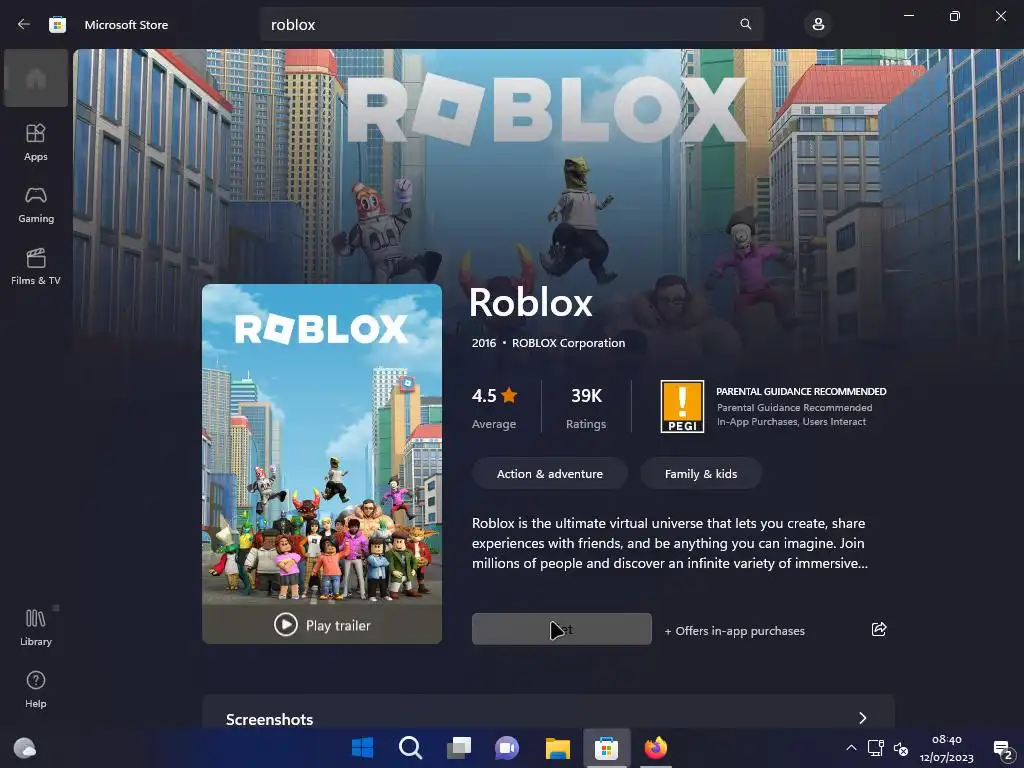Click the Get button for Roblox
The height and width of the screenshot is (768, 1024).
562,629
